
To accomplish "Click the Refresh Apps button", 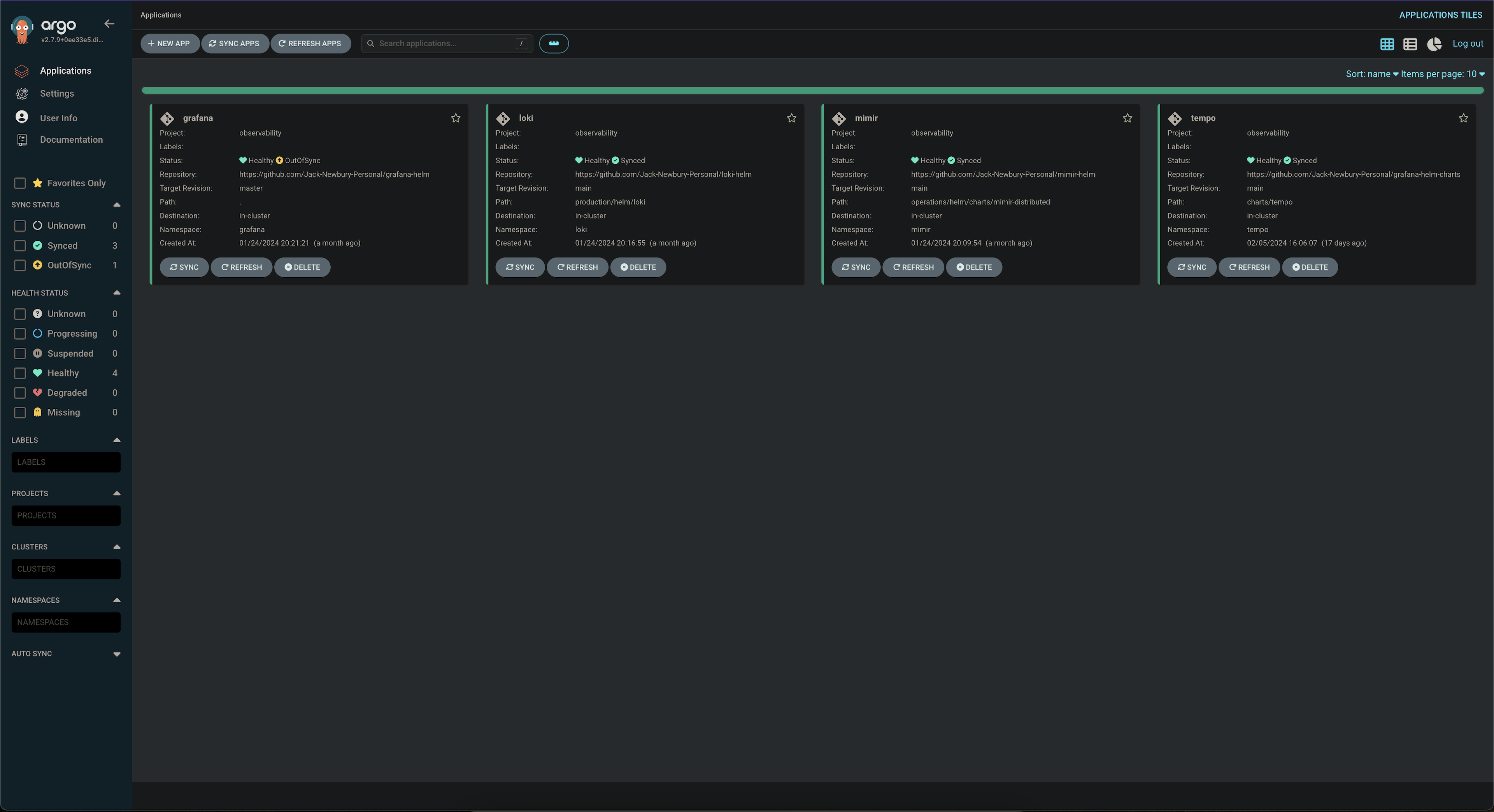I will pos(310,44).
